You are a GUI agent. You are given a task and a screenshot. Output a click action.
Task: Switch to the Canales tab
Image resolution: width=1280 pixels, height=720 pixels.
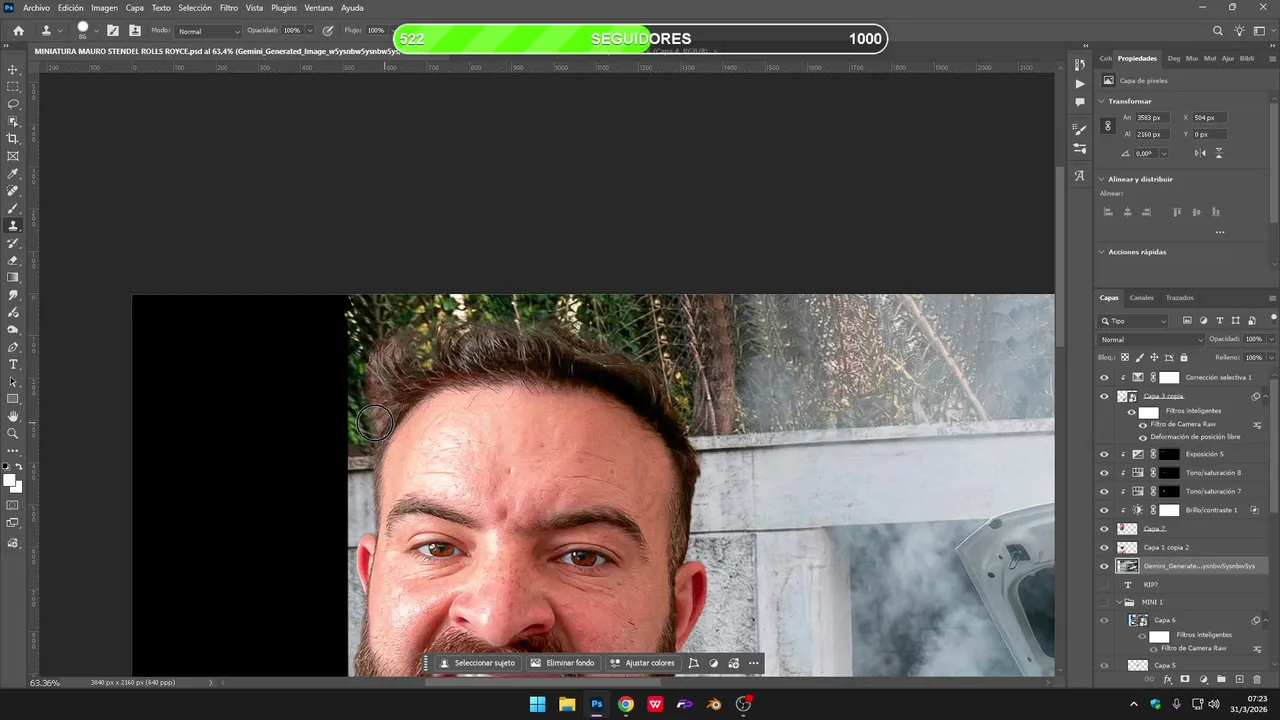[1141, 298]
